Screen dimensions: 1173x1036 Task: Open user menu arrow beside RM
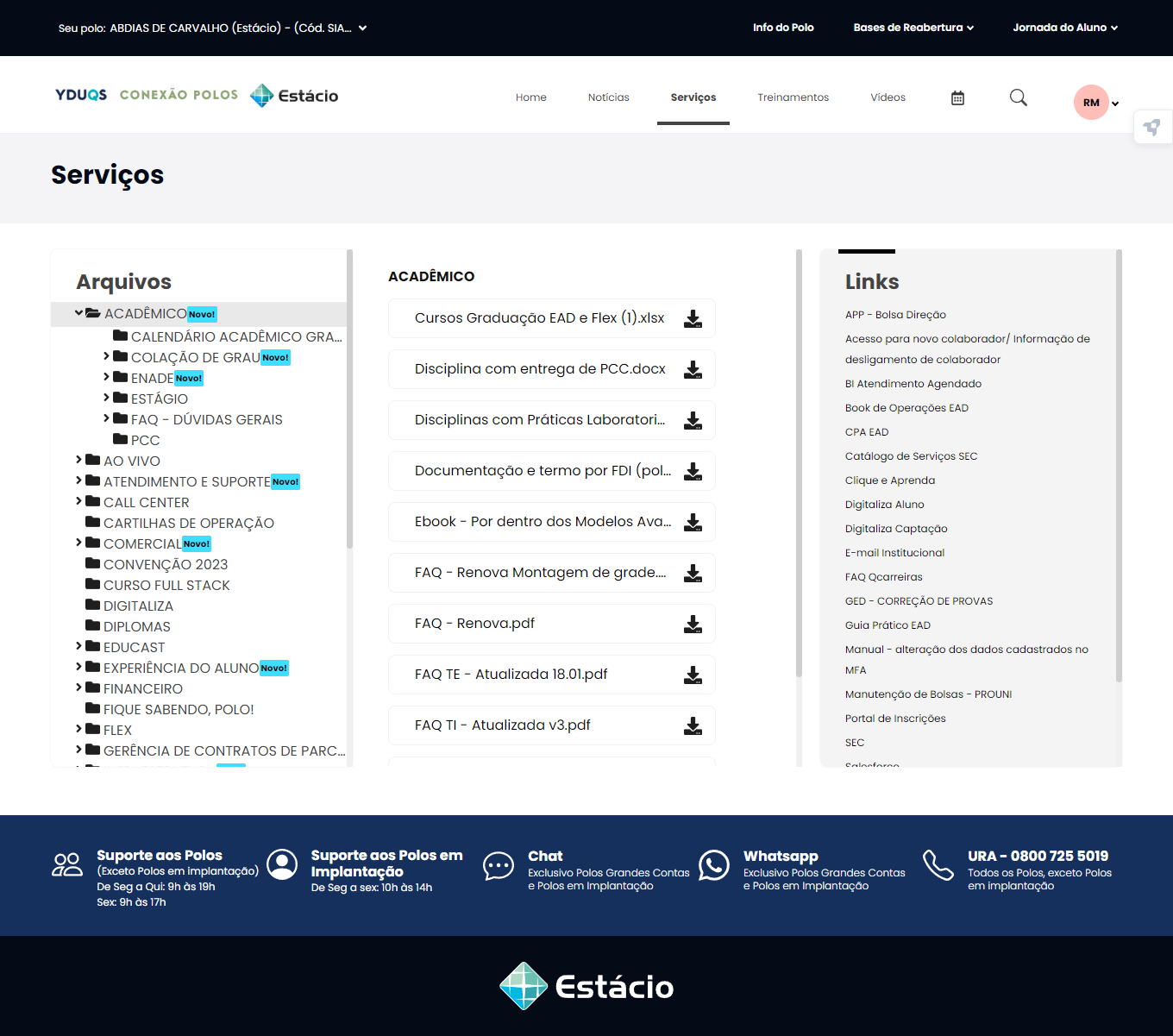tap(1115, 104)
